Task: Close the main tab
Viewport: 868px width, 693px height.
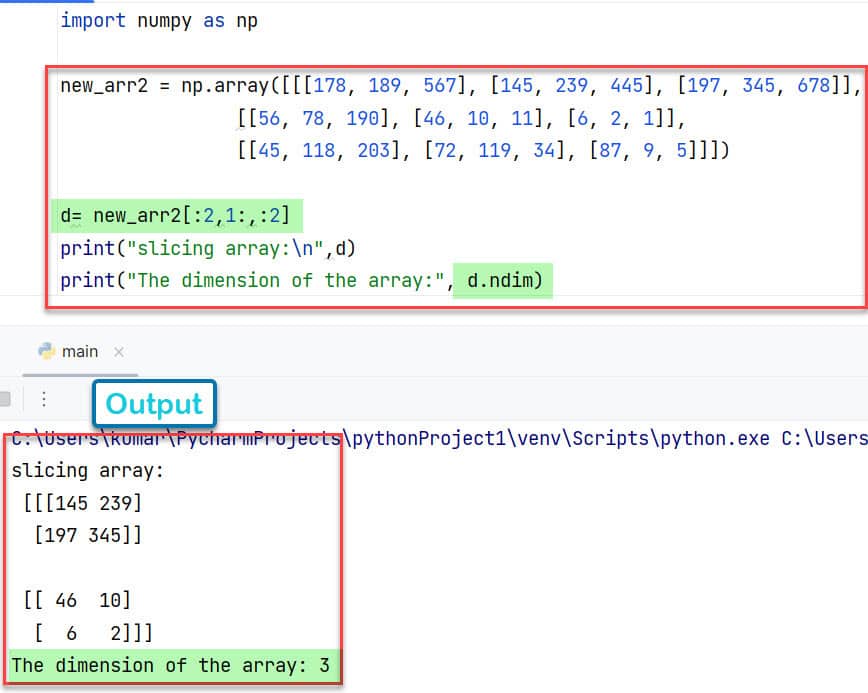Action: pos(119,352)
